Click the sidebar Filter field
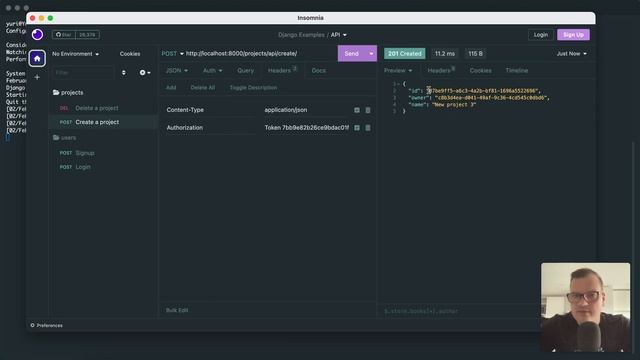The width and height of the screenshot is (640, 360). click(x=84, y=73)
